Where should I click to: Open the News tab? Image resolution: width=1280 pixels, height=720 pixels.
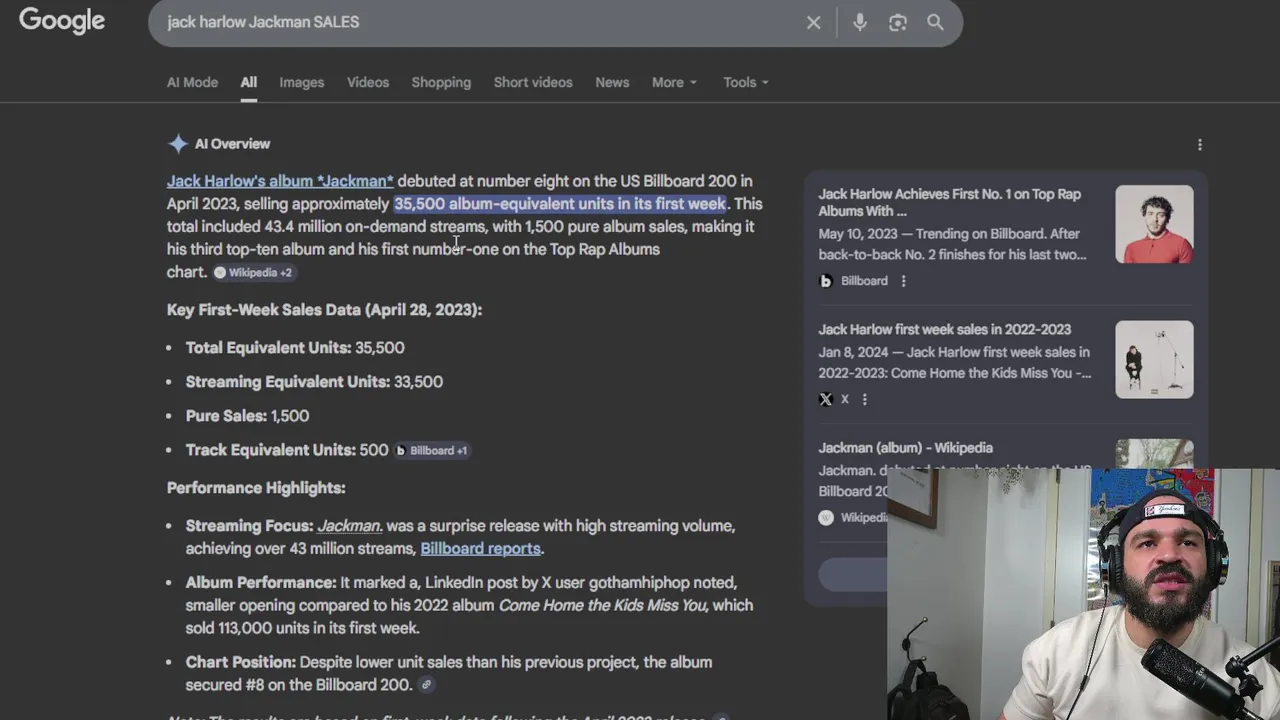point(612,82)
